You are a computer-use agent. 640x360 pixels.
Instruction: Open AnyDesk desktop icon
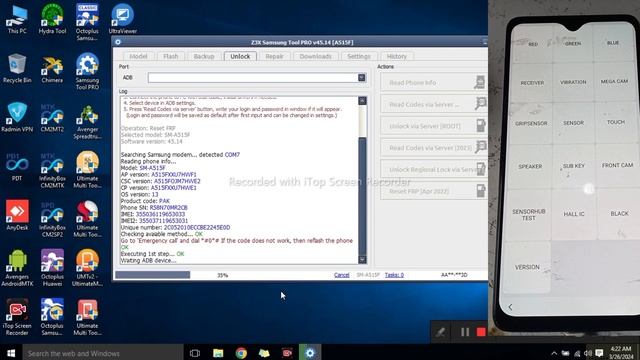pos(17,216)
